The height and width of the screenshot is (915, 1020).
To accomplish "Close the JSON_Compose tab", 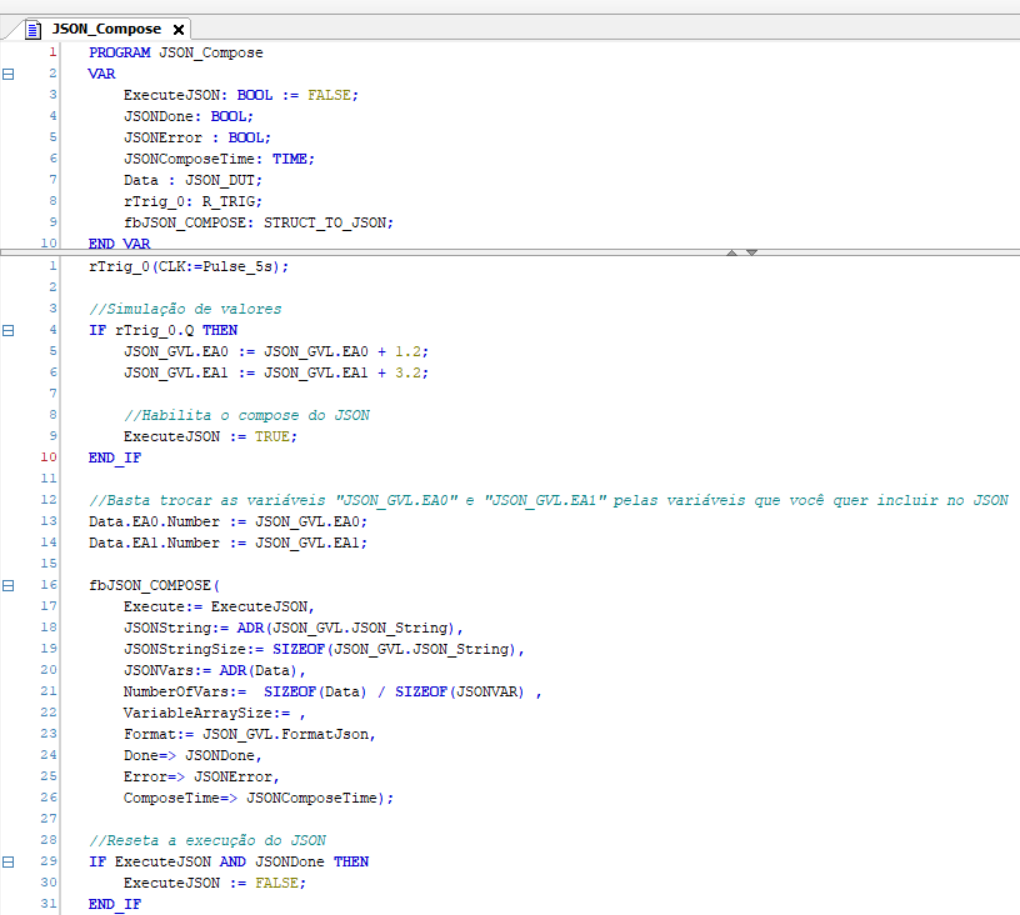I will pos(178,29).
